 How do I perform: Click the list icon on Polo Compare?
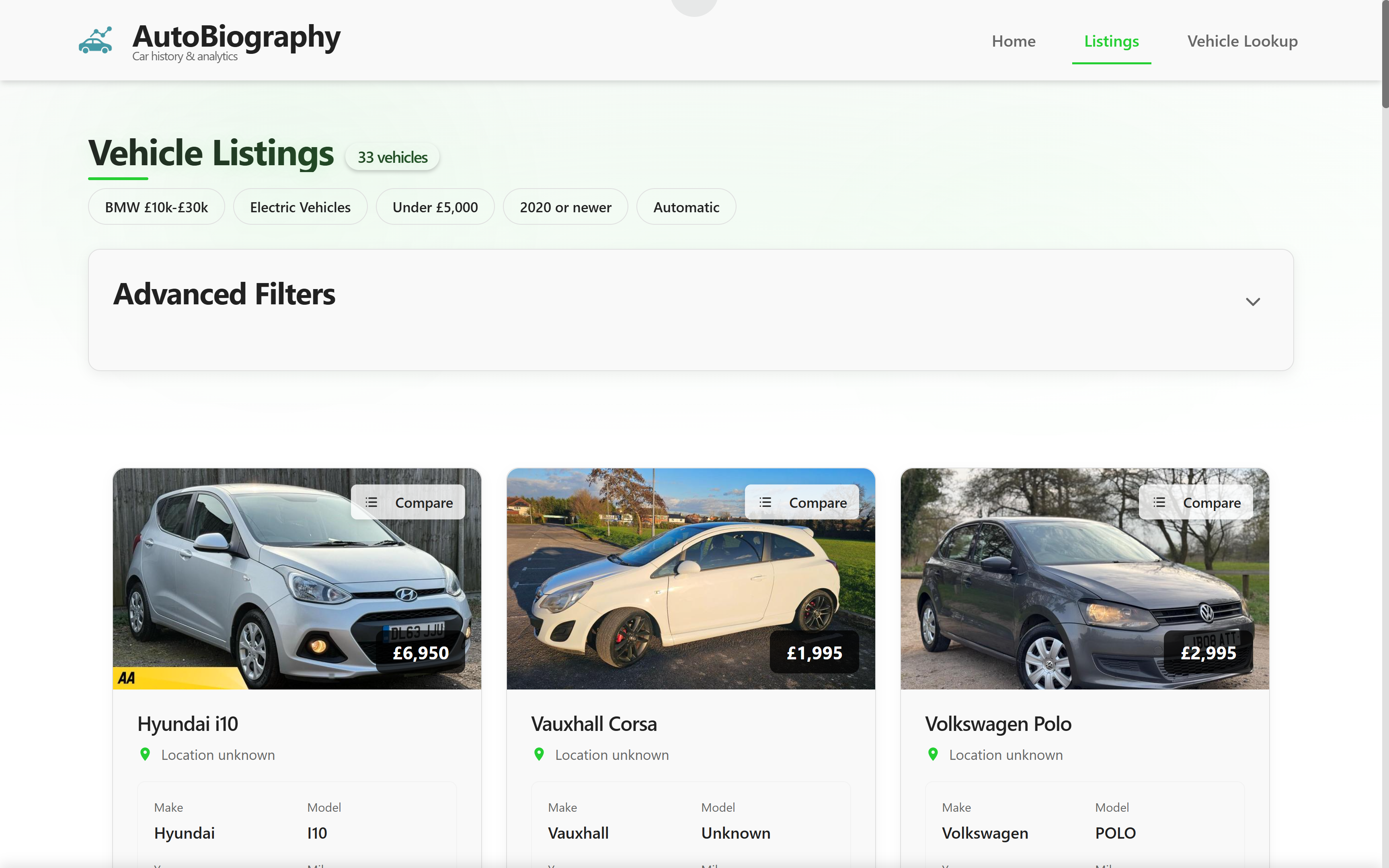1159,502
